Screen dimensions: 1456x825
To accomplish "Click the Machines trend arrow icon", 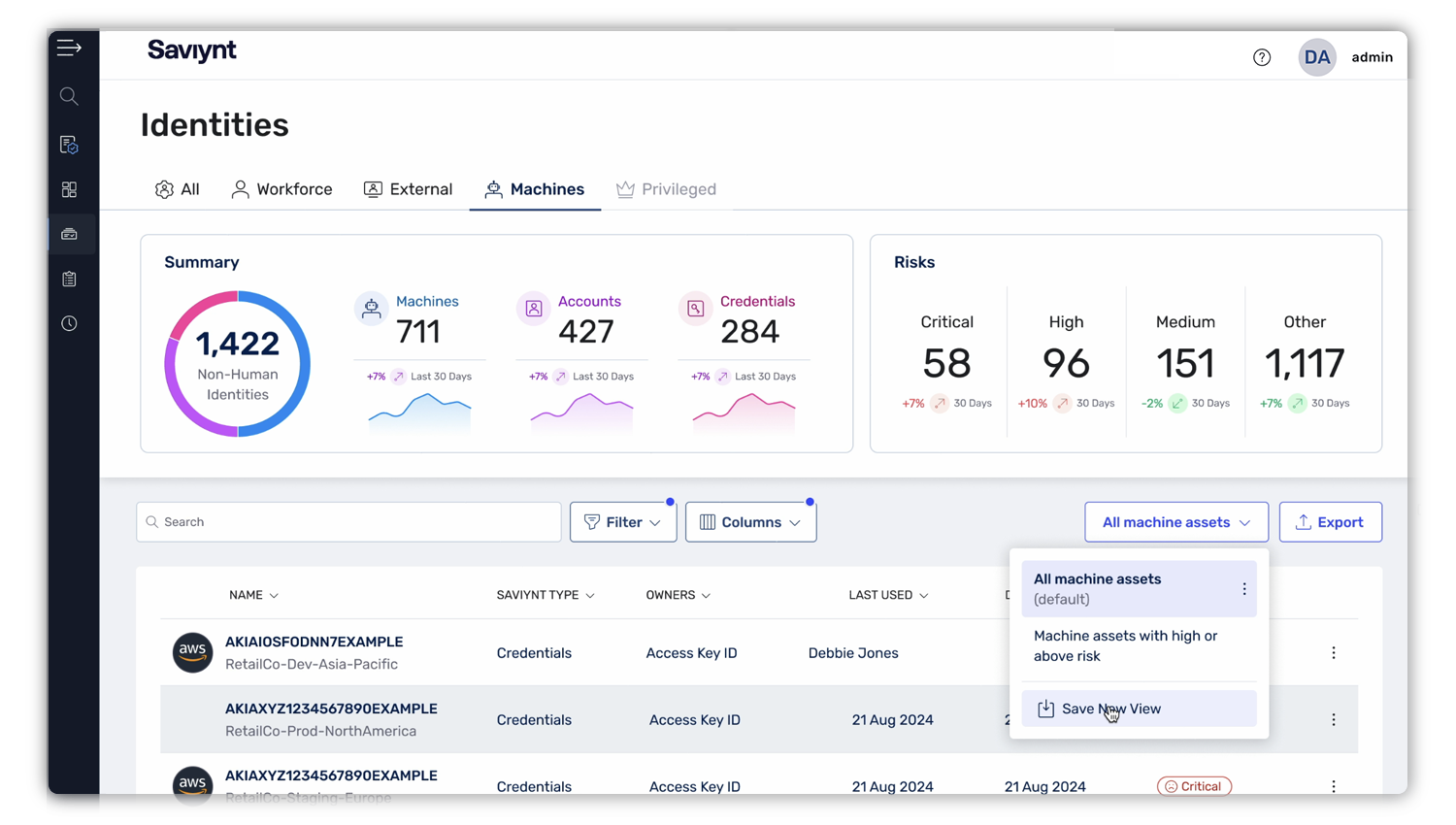I will point(399,377).
